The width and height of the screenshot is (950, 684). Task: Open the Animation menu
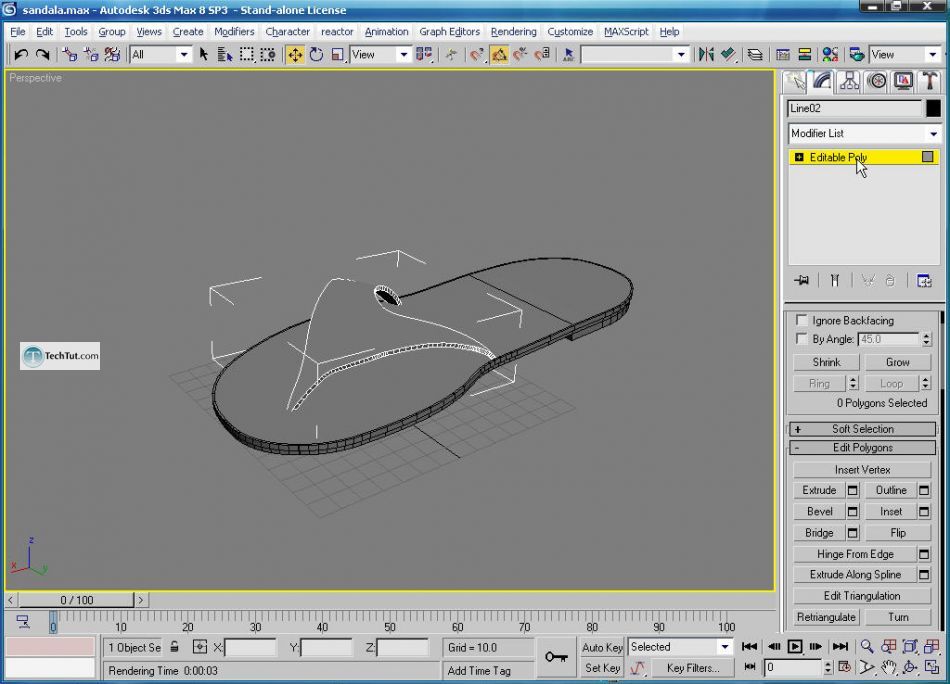click(x=386, y=32)
